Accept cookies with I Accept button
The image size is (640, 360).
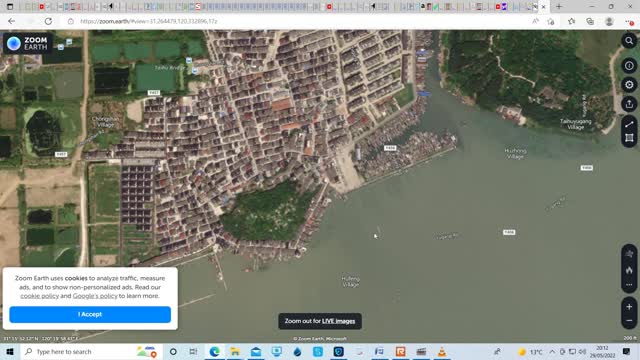click(x=90, y=314)
